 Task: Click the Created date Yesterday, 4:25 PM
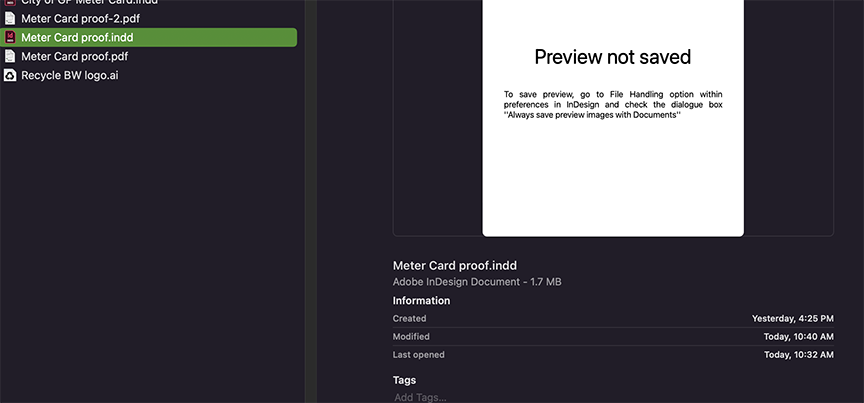(792, 318)
